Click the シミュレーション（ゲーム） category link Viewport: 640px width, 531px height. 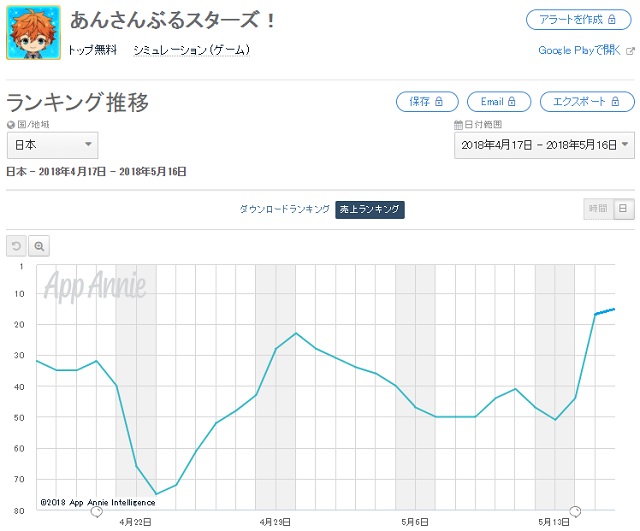click(x=191, y=50)
